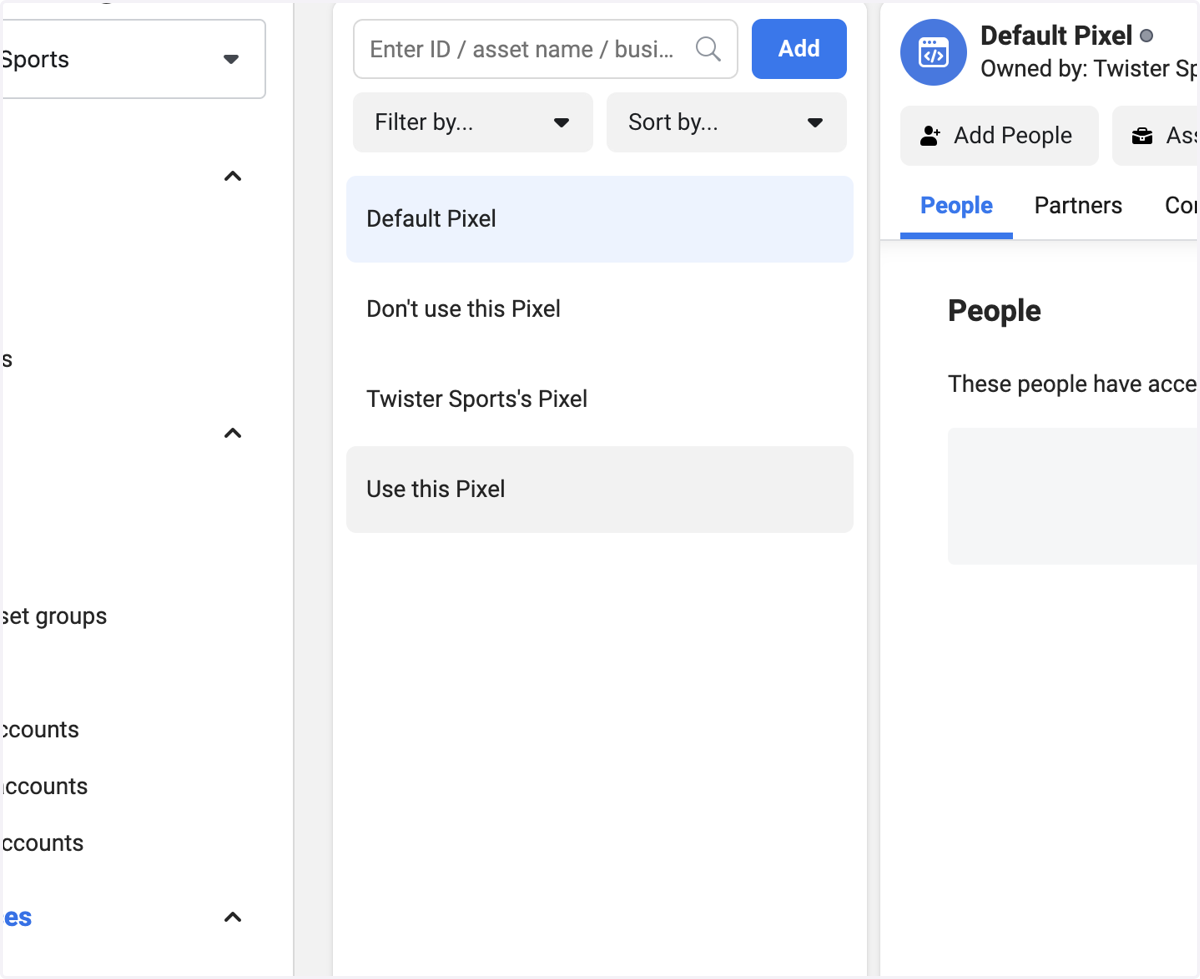Click the 'These people have access' description
1200x979 pixels.
1072,384
